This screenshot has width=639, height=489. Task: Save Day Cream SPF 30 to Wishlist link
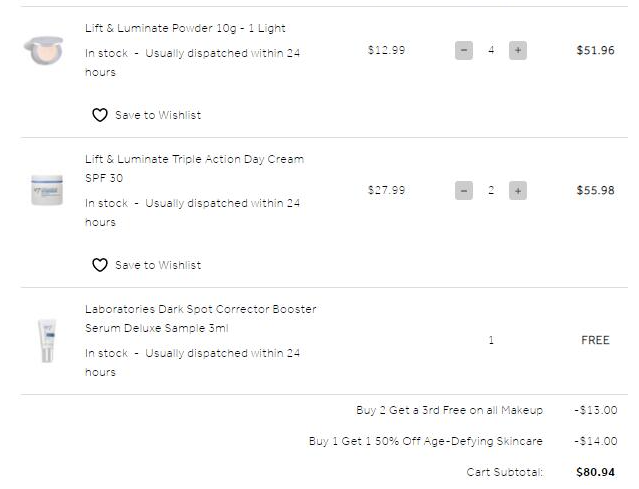tap(158, 265)
